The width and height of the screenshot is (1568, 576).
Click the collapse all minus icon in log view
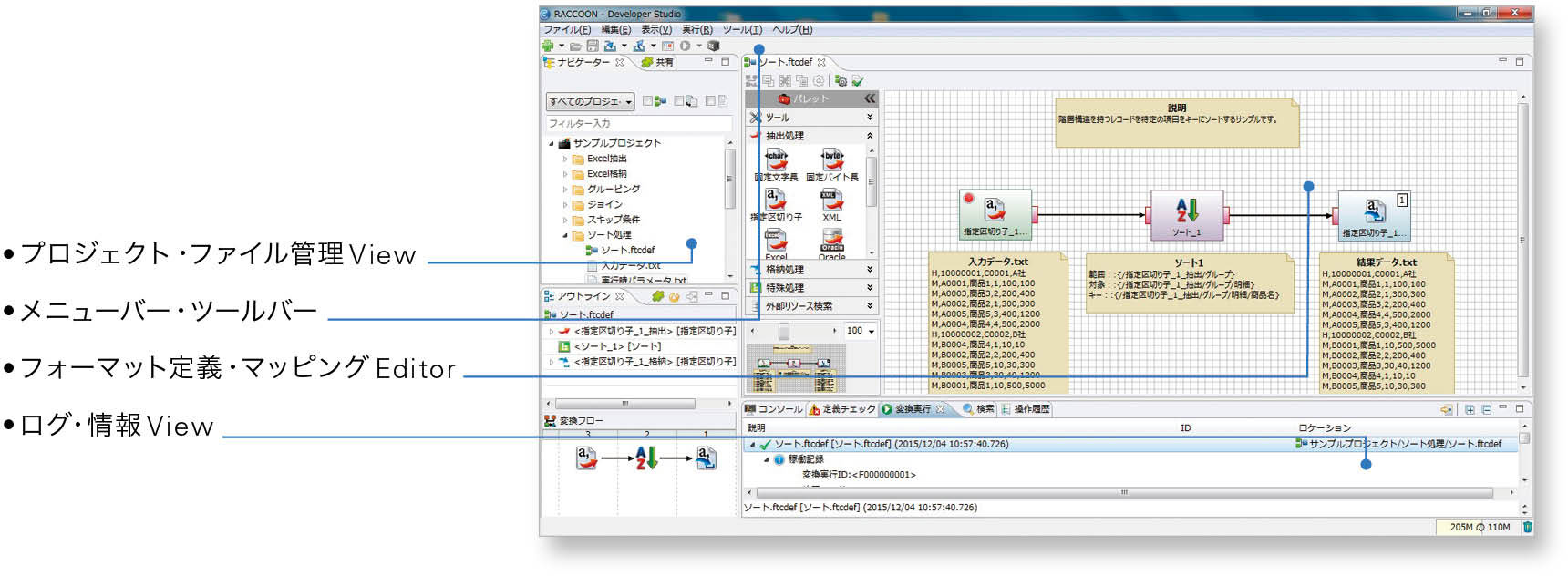[1487, 410]
